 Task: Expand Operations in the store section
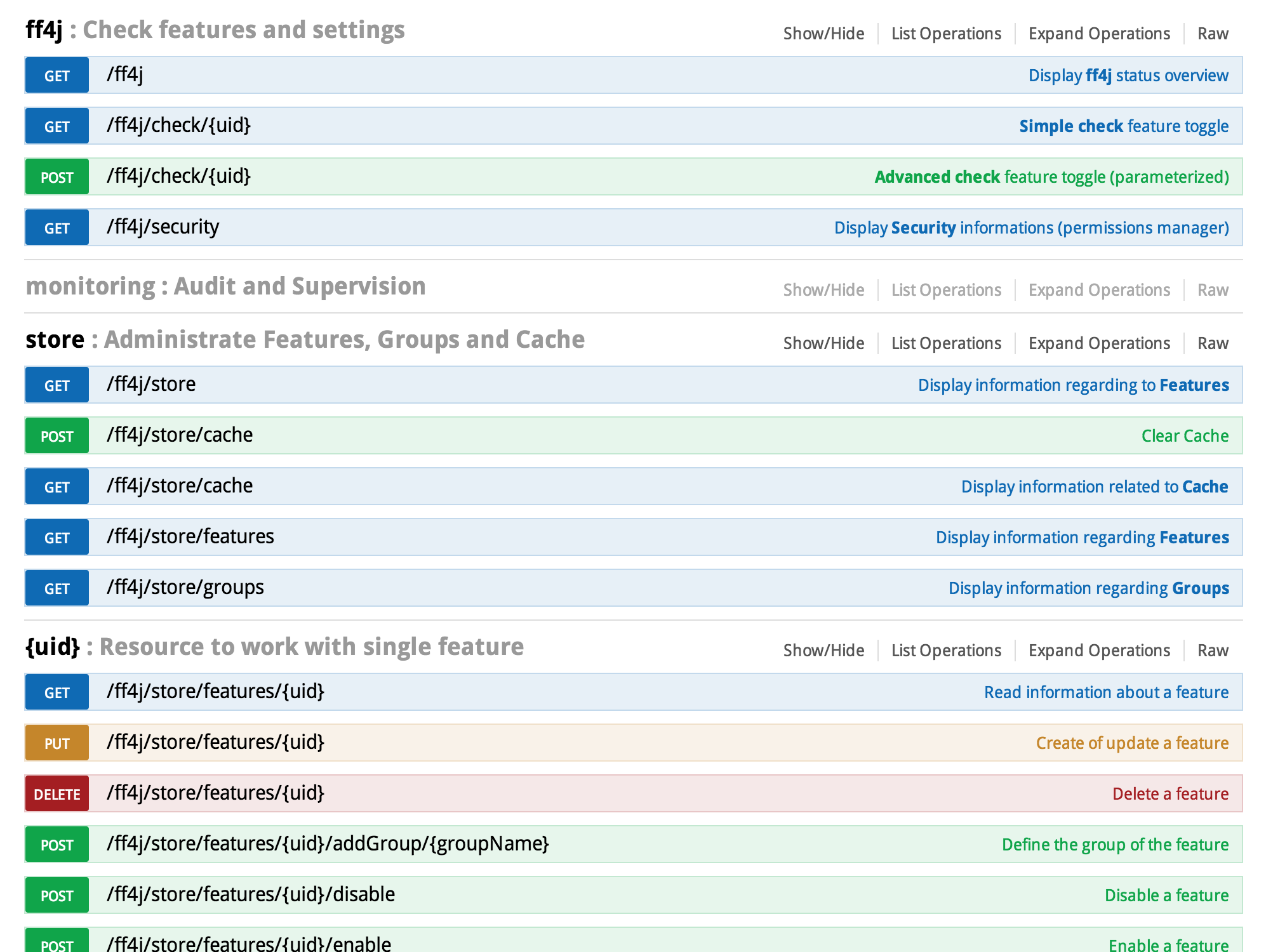tap(1098, 343)
